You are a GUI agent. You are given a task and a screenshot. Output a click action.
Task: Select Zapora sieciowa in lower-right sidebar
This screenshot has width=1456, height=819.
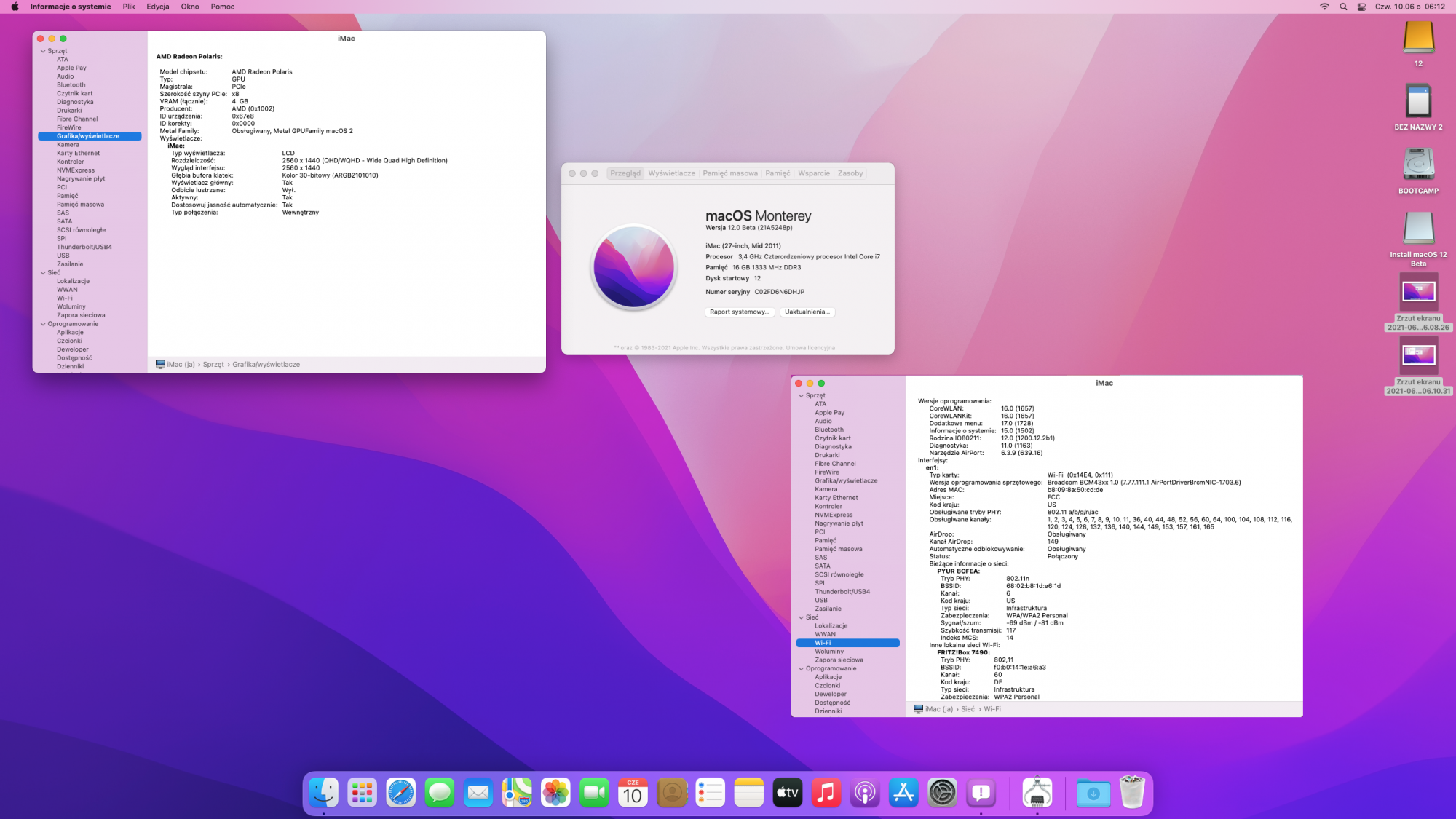pyautogui.click(x=839, y=660)
